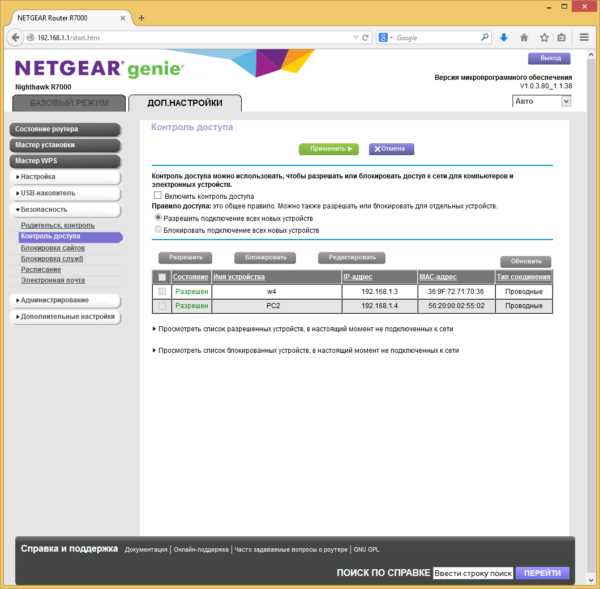Open the GNU GPL footer link

(366, 550)
